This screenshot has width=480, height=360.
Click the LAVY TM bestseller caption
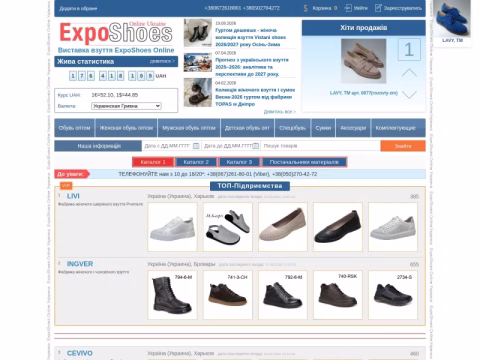click(x=364, y=93)
